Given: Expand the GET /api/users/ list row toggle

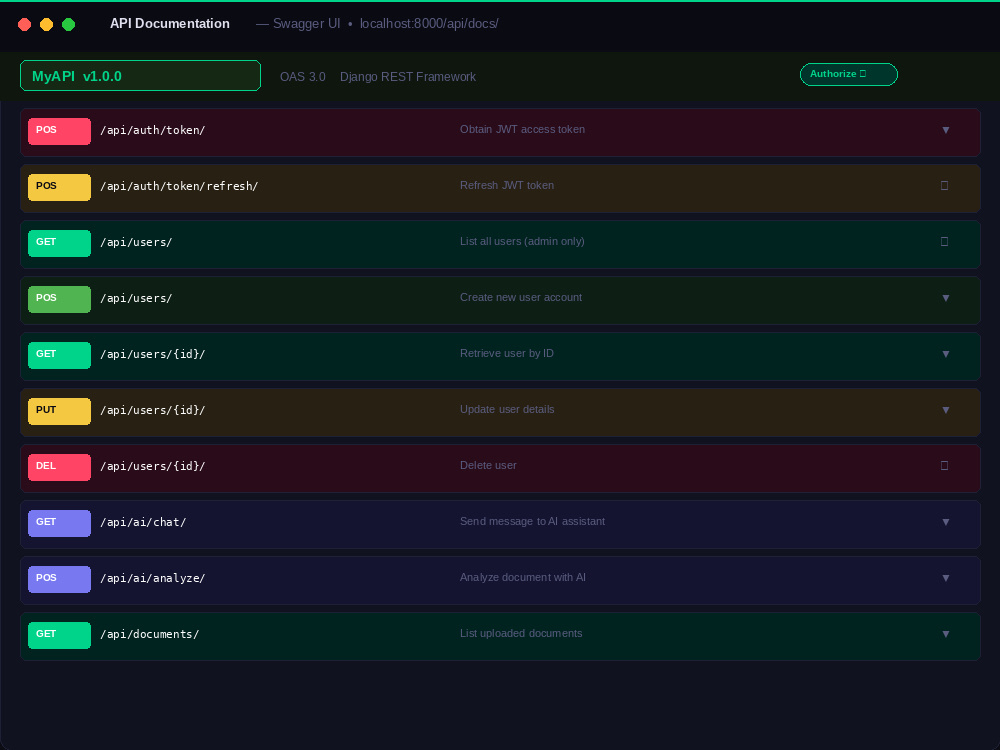Looking at the screenshot, I should [x=945, y=242].
